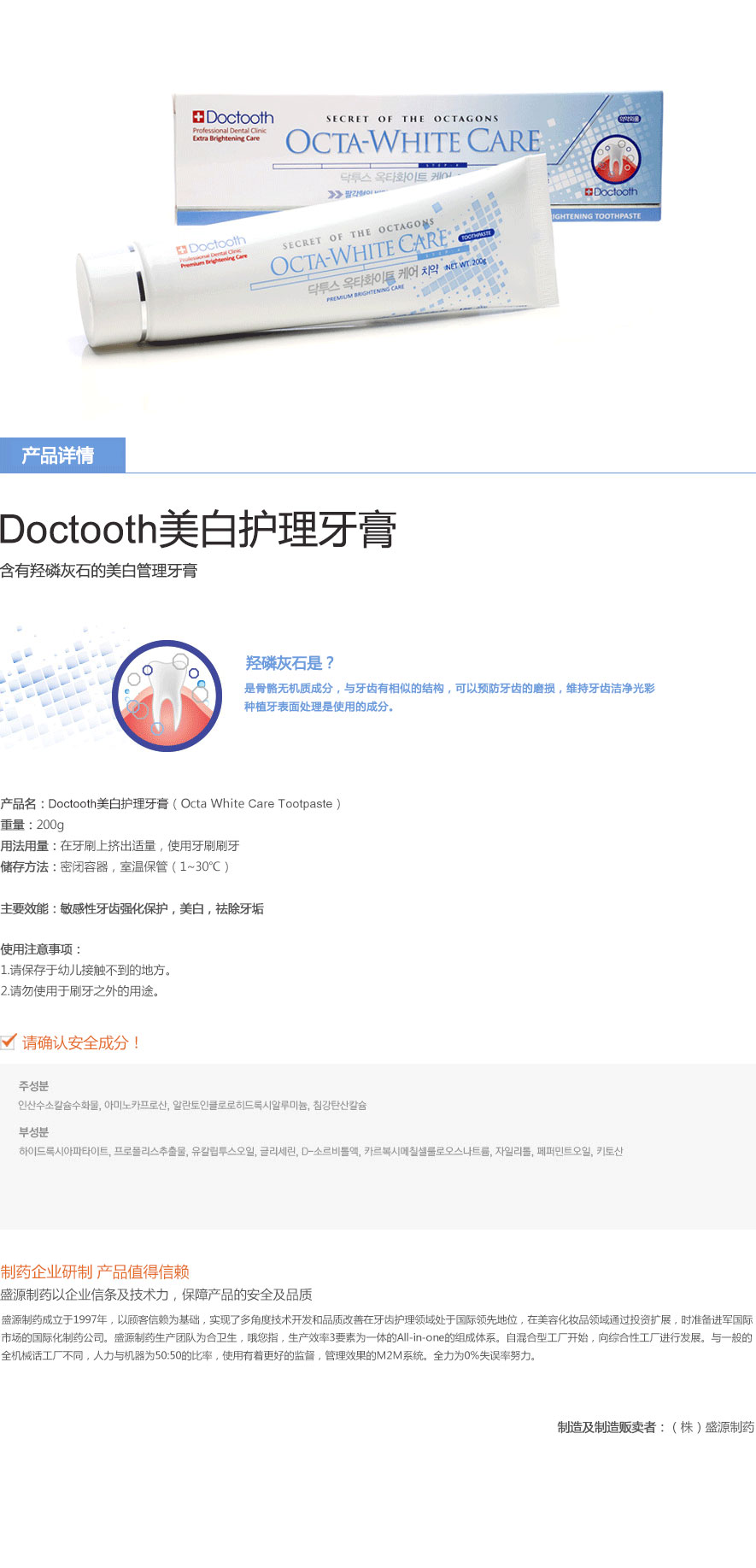
Task: Click the orange heading 制药企业研制 产品值得信赖
Action: [x=95, y=1271]
